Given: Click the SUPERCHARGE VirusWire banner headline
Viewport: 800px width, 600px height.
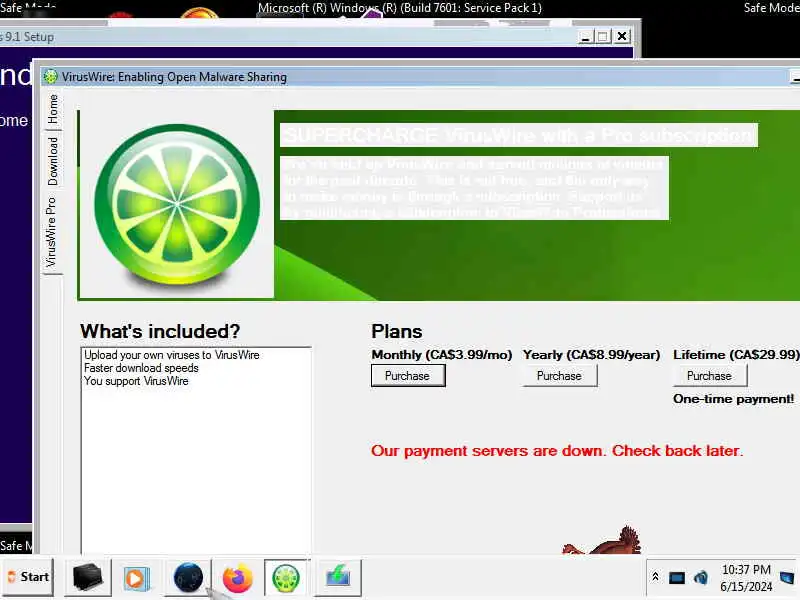Looking at the screenshot, I should (519, 136).
